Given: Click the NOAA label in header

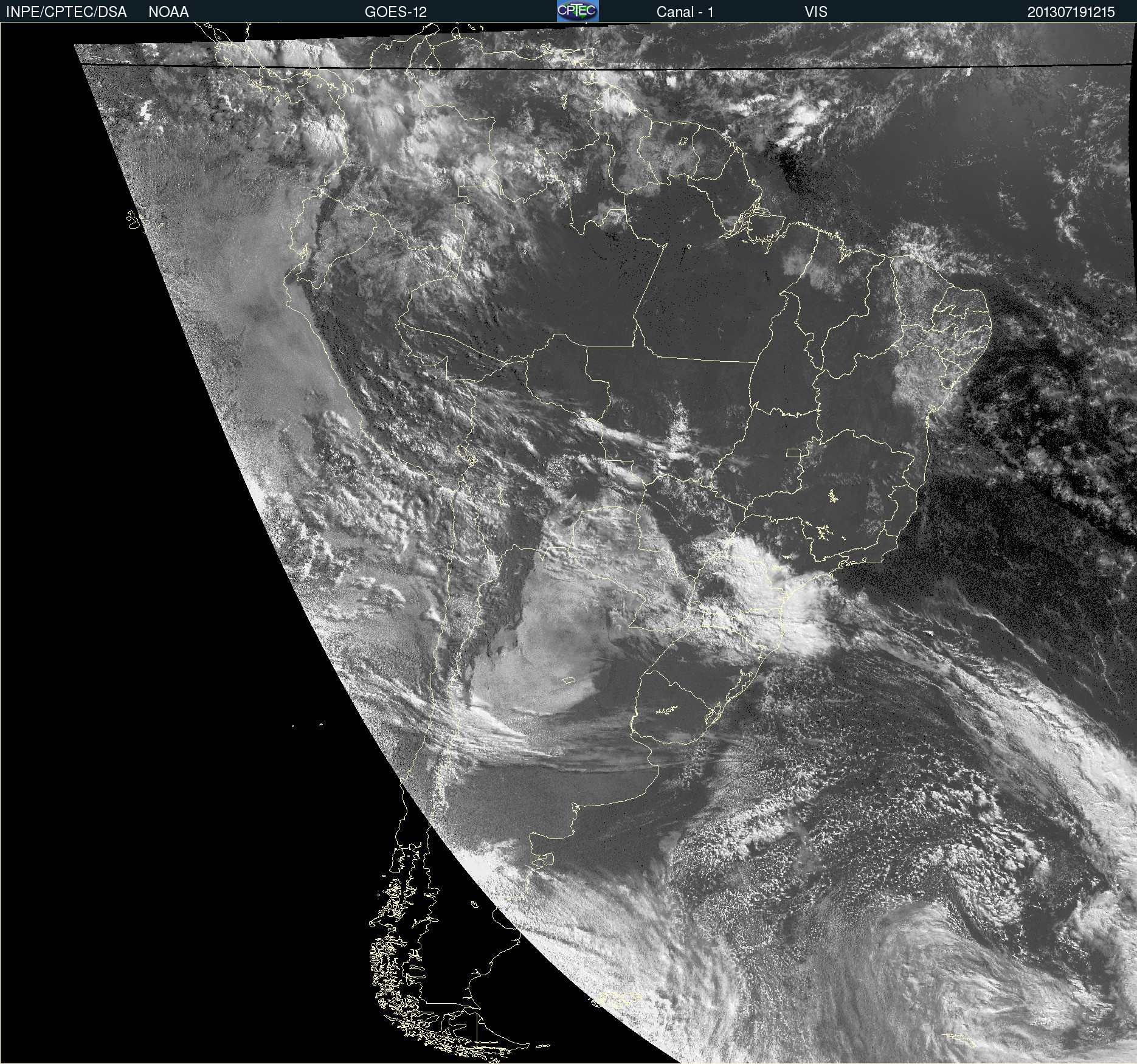Looking at the screenshot, I should pos(168,12).
